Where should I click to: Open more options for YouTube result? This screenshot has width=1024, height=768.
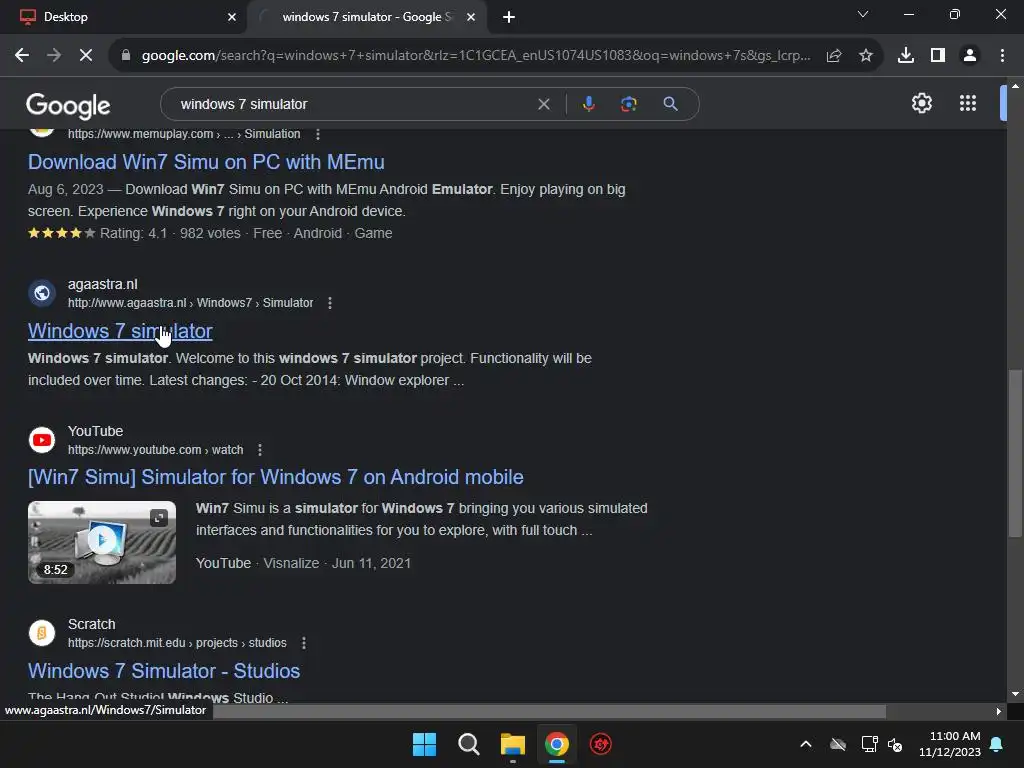(x=260, y=450)
